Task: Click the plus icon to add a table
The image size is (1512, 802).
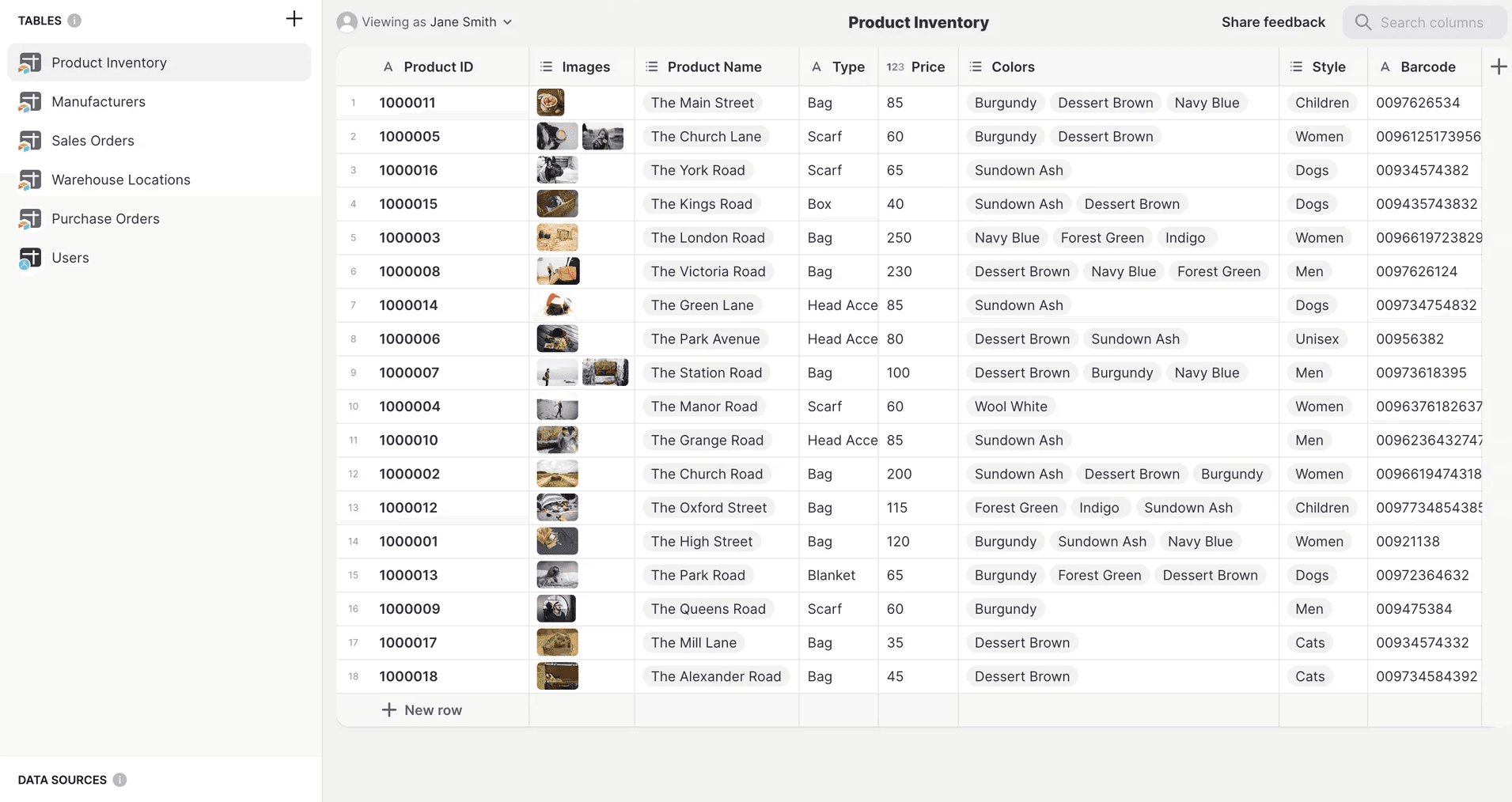Action: (x=294, y=19)
